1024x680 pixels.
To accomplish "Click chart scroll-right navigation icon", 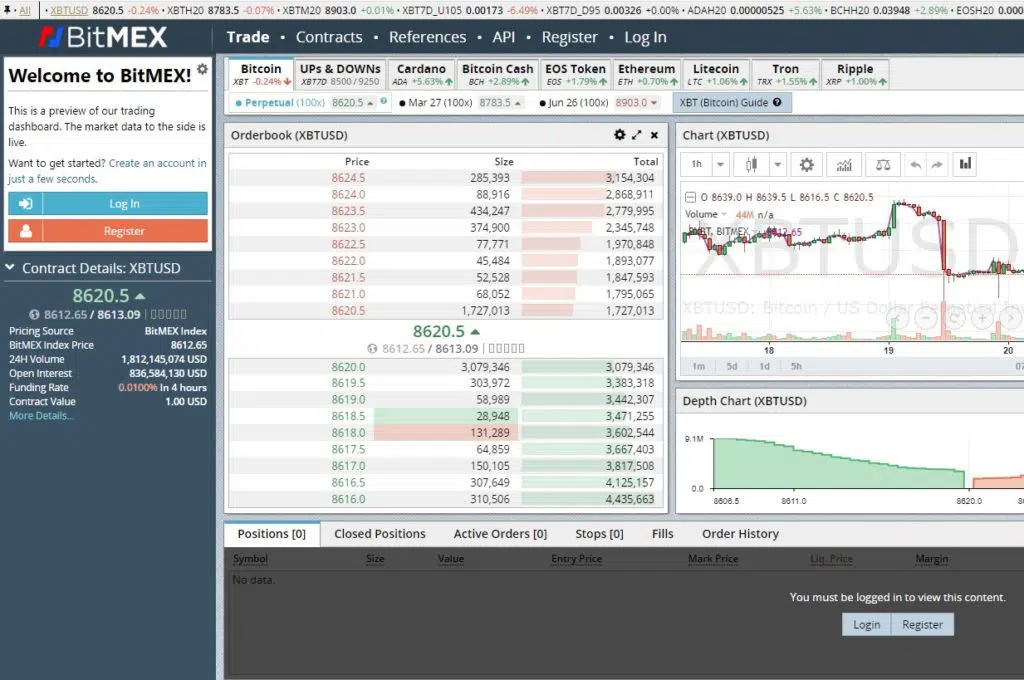I will click(x=1010, y=318).
